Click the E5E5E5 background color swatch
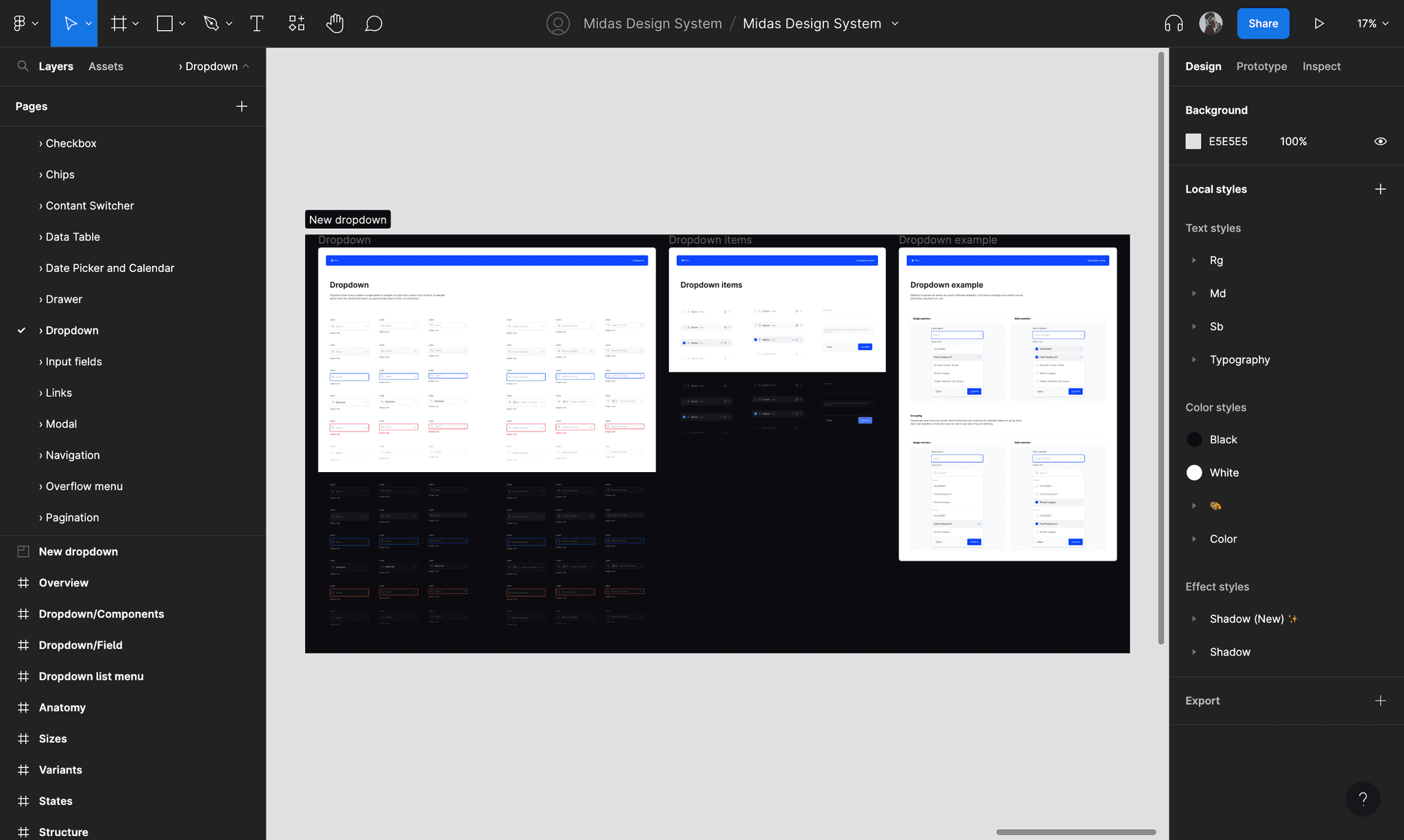This screenshot has height=840, width=1404. (x=1194, y=141)
